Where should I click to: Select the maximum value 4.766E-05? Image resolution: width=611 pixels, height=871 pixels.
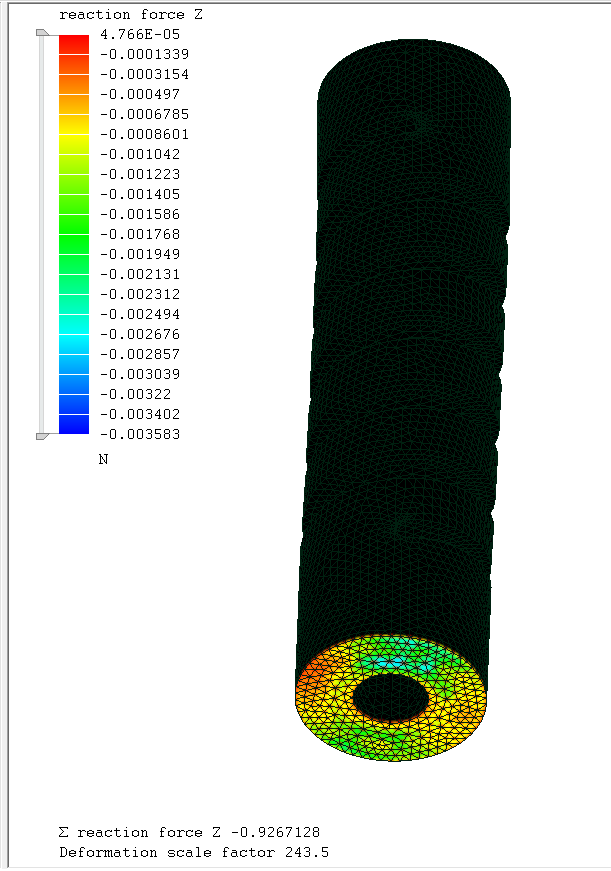(140, 34)
